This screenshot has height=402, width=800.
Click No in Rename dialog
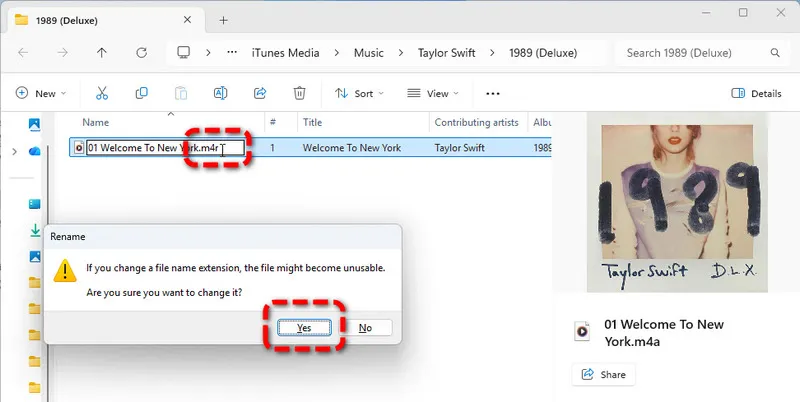coord(365,328)
